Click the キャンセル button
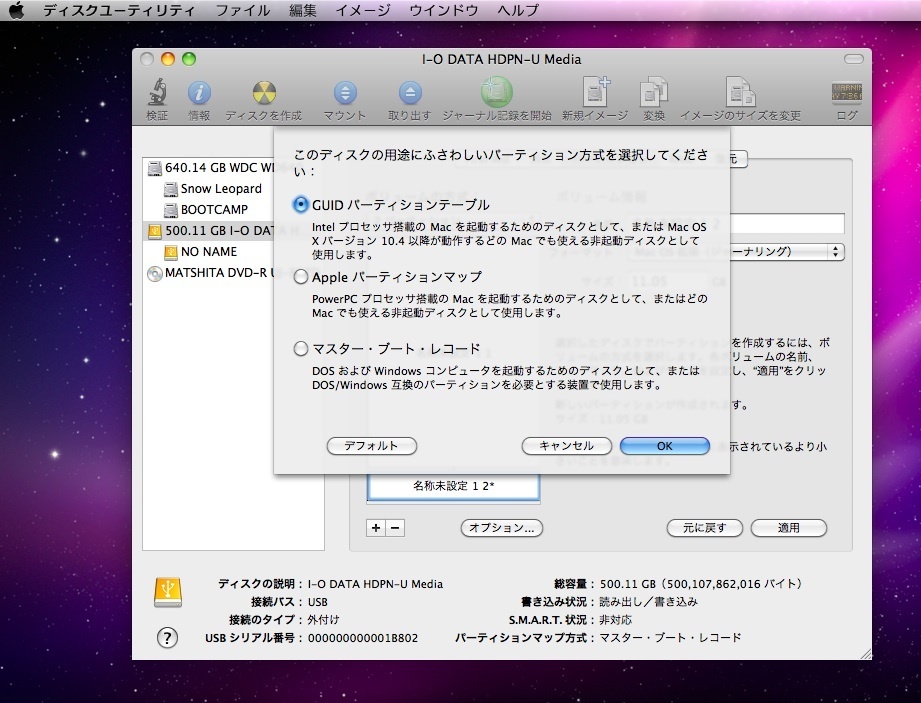The height and width of the screenshot is (703, 921). tap(566, 446)
